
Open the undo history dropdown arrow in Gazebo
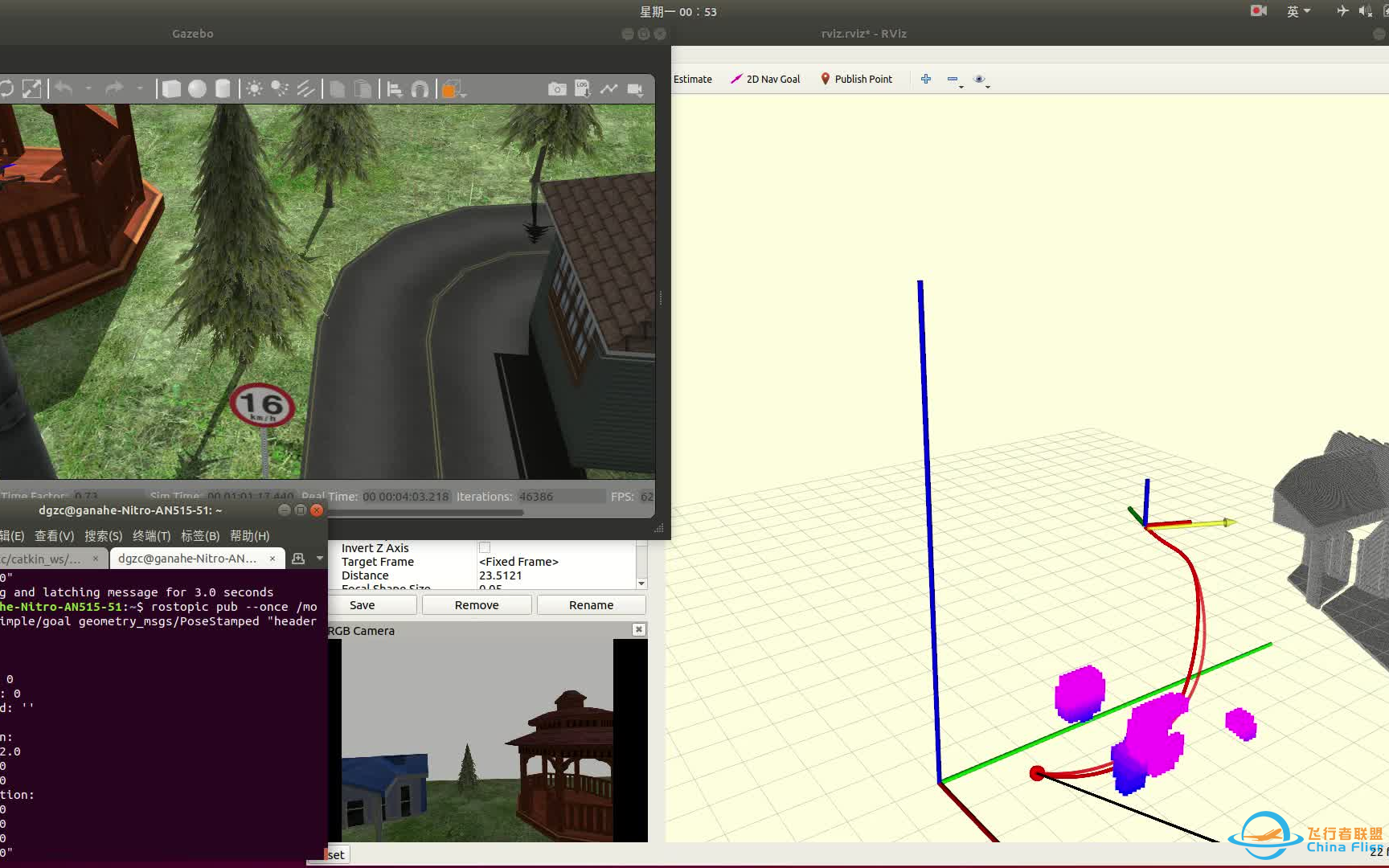[88, 88]
